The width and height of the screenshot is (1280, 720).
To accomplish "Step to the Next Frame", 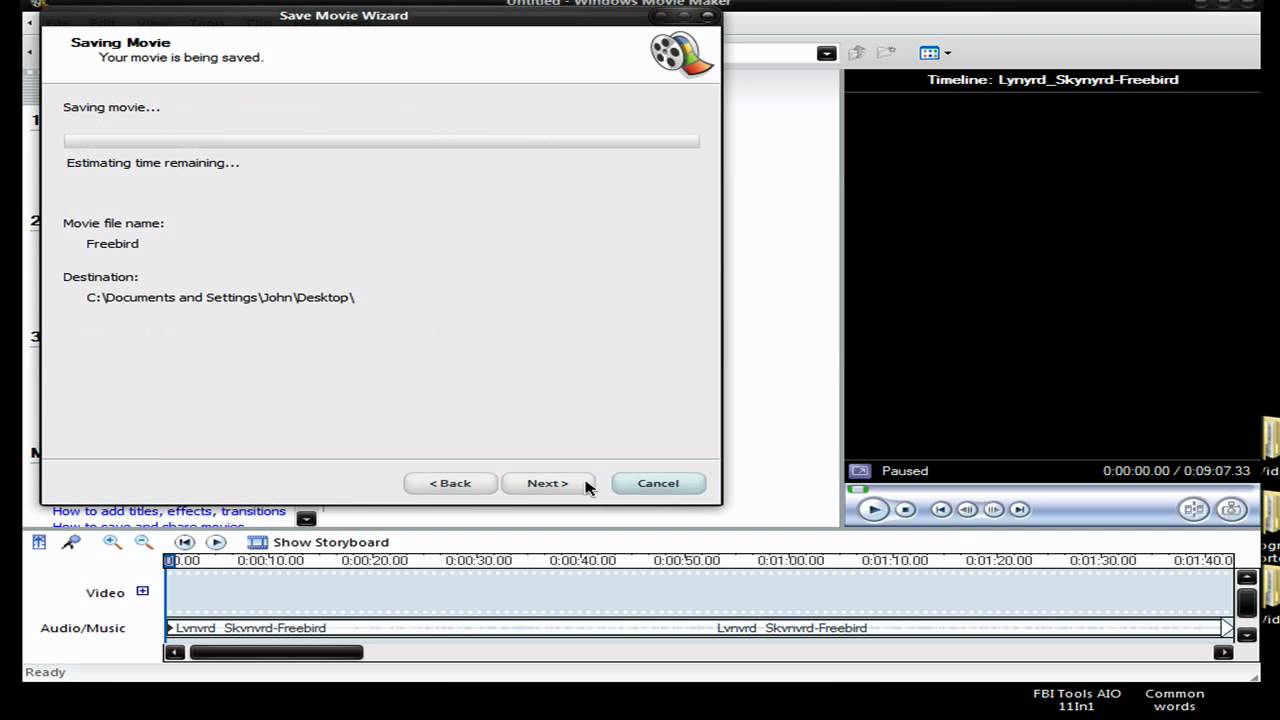I will (993, 509).
